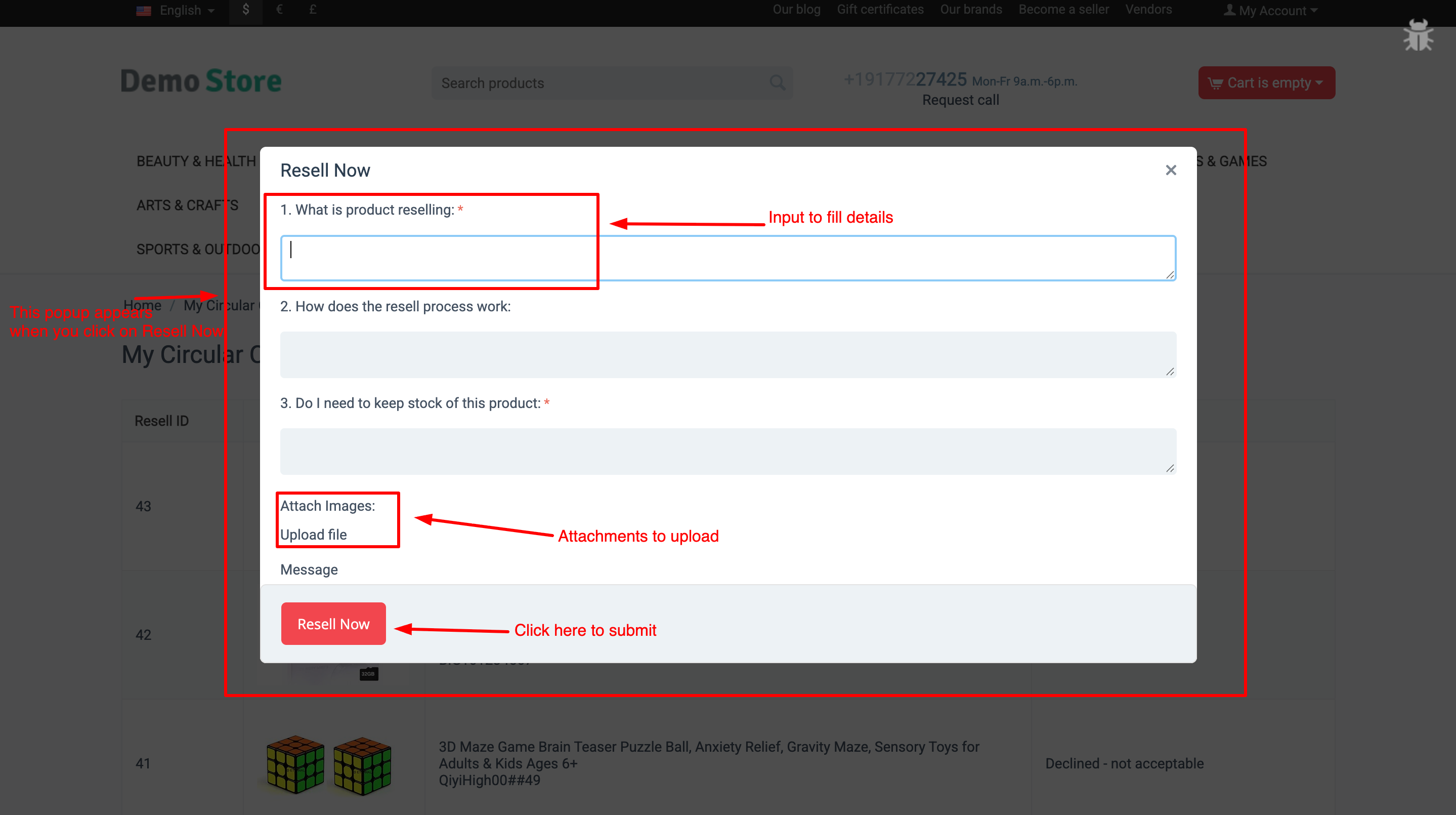The height and width of the screenshot is (815, 1456).
Task: Close the Resell Now popup
Action: pyautogui.click(x=1171, y=170)
